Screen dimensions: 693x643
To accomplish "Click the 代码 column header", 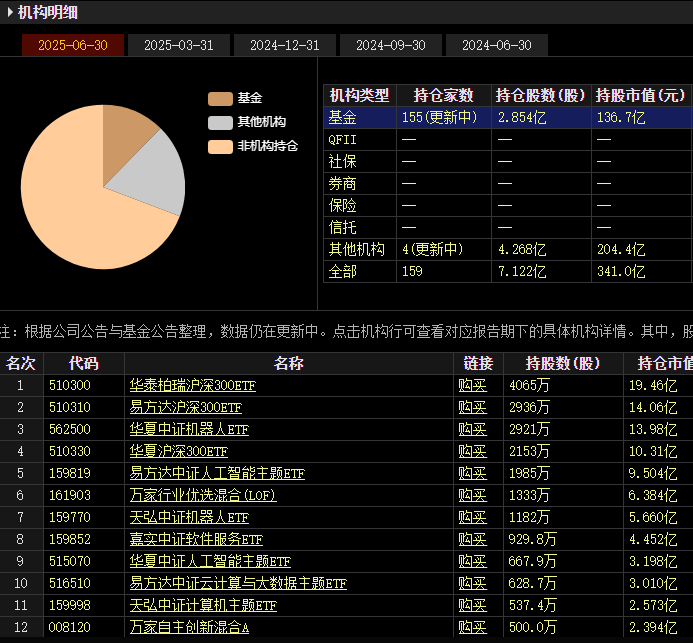I will click(84, 363).
